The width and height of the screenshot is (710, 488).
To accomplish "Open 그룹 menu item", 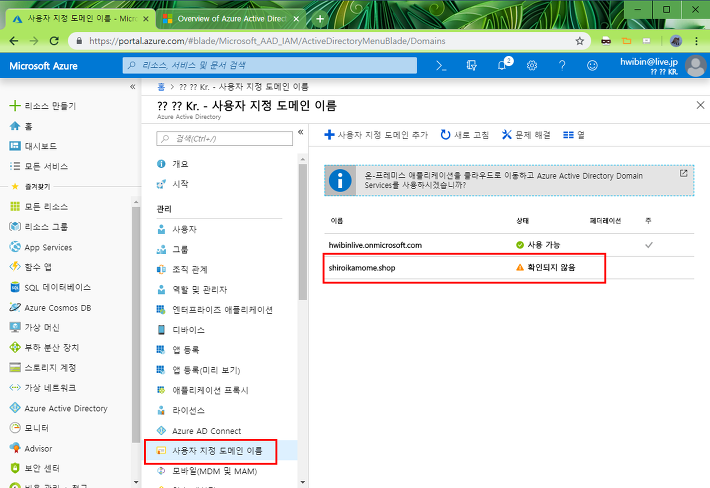I will [173, 249].
